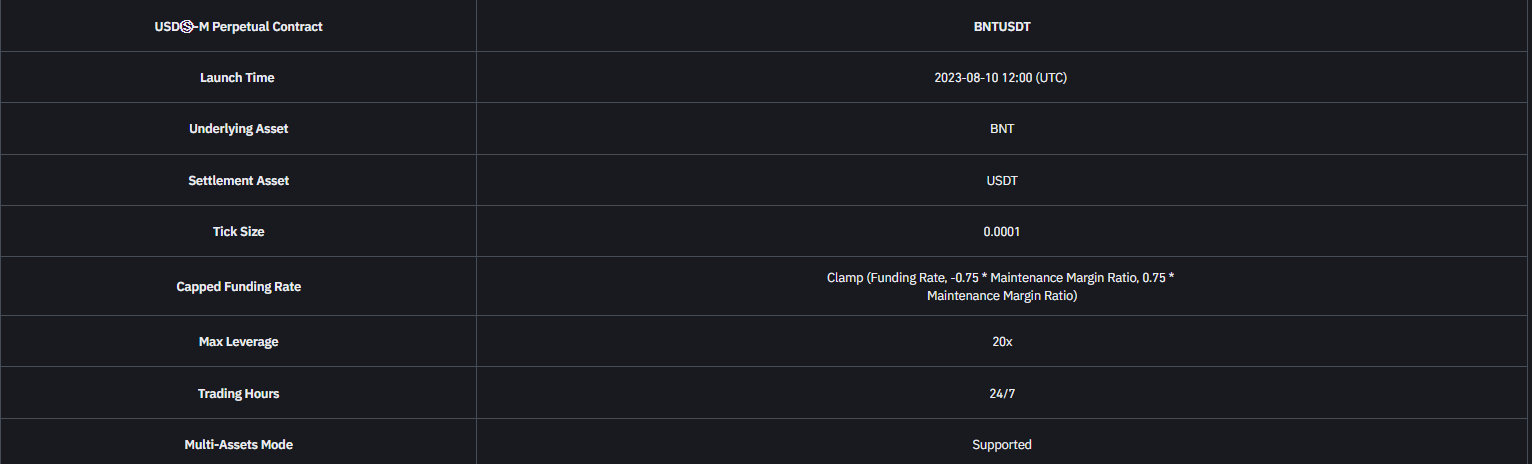1532x464 pixels.
Task: Select the BNTUSDT contract name
Action: pyautogui.click(x=1001, y=27)
